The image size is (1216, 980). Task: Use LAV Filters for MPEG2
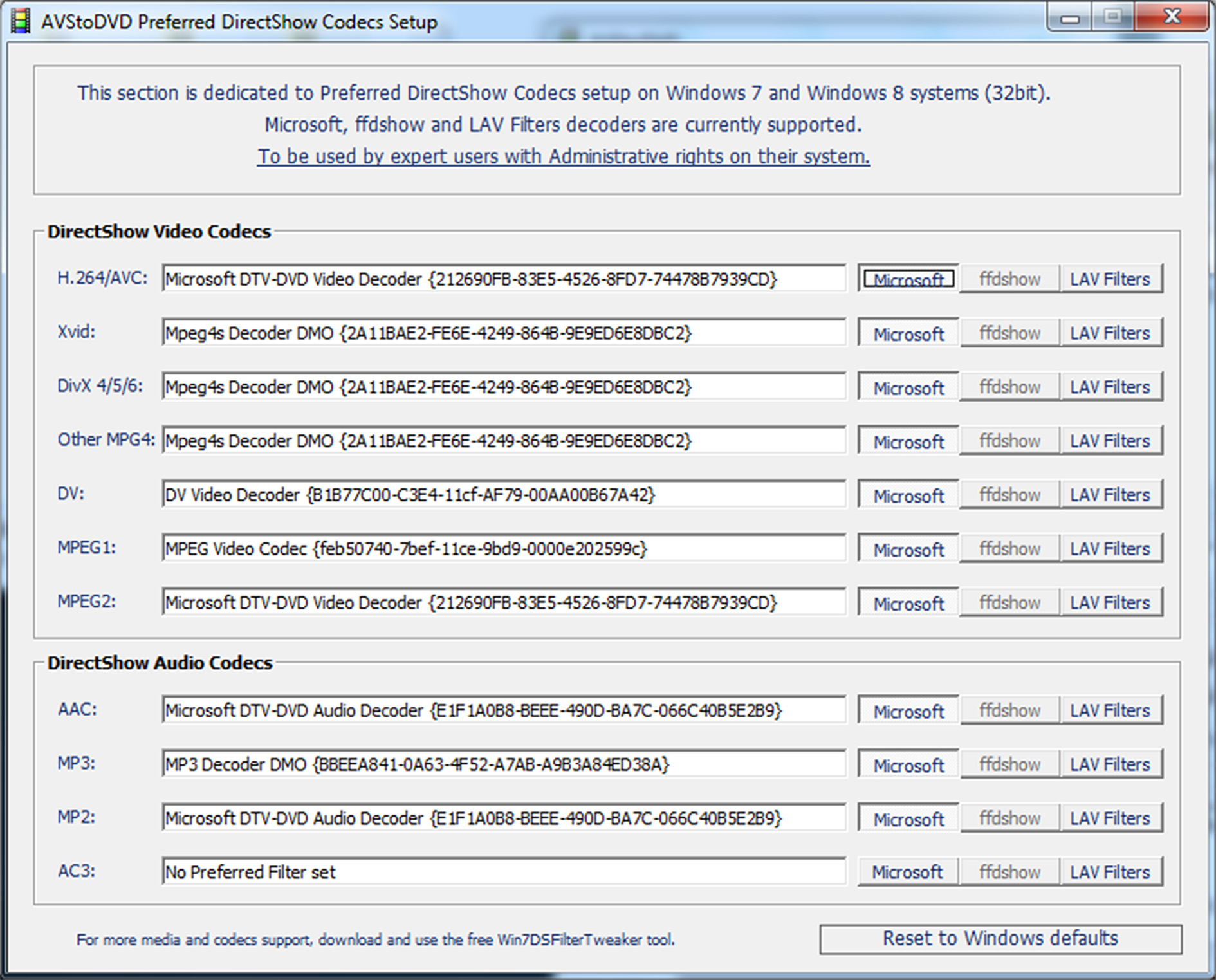pos(1110,603)
